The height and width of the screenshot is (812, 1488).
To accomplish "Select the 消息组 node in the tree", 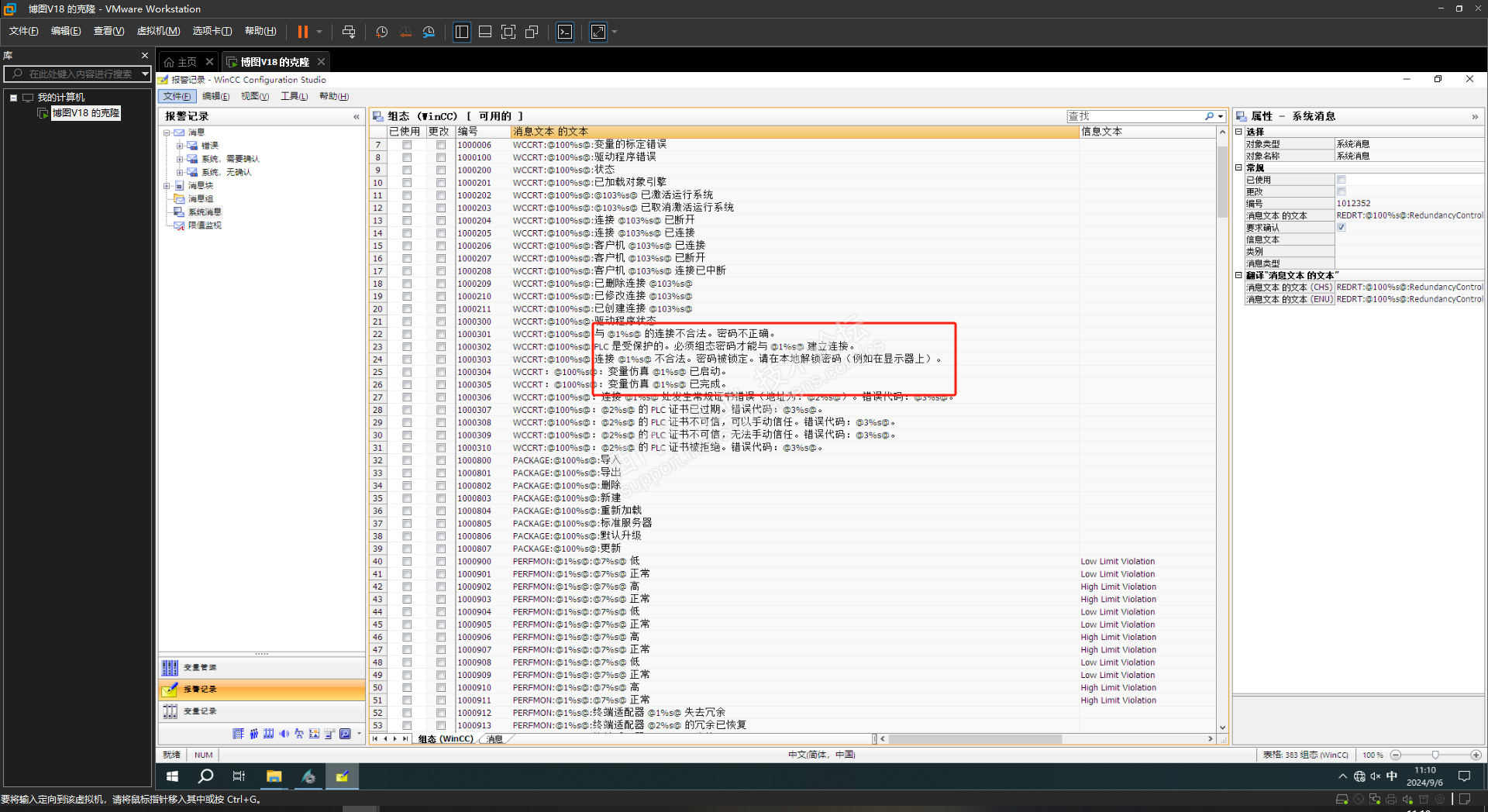I will point(201,199).
